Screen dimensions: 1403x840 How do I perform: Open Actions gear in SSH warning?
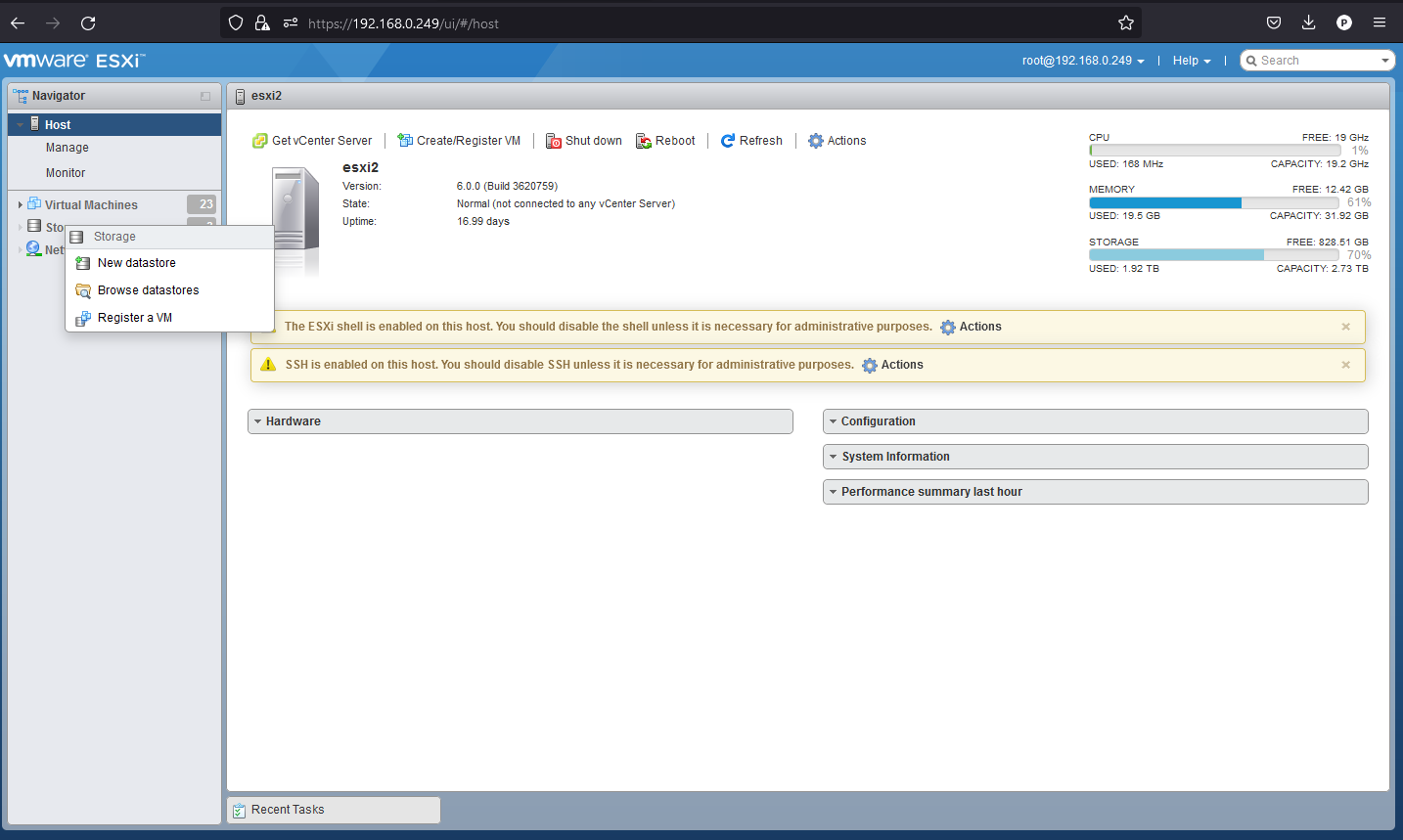pyautogui.click(x=870, y=365)
